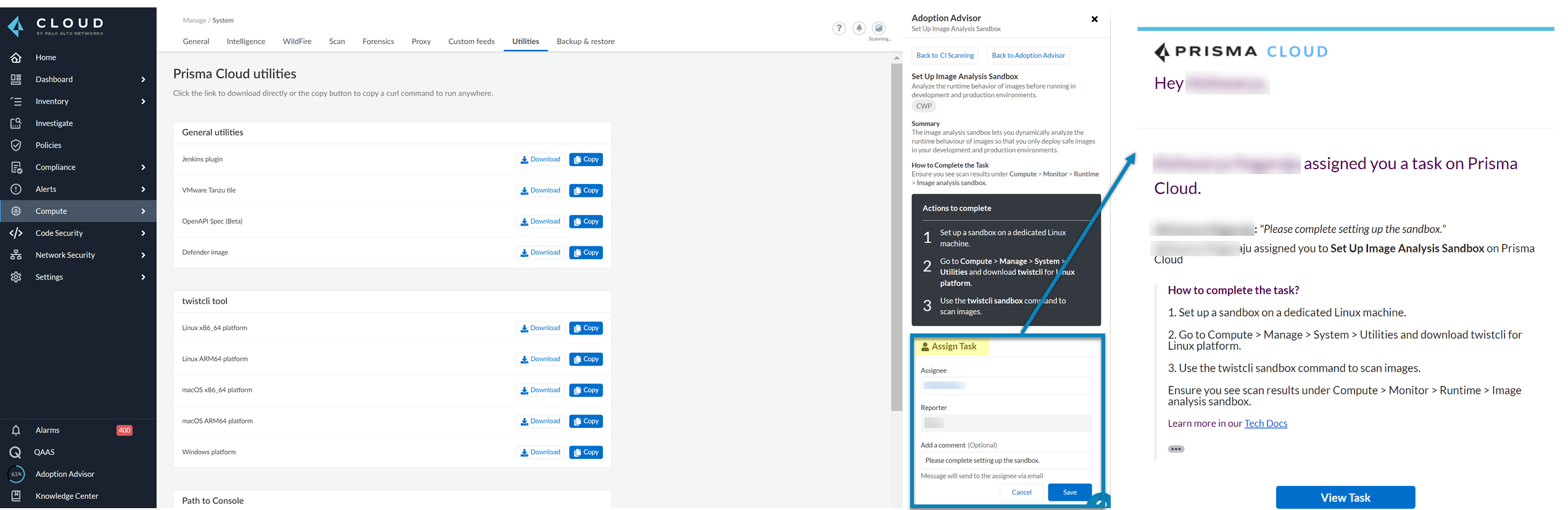Screen dimensions: 1568x510
Task: Go to Backup & restore tab
Action: [586, 41]
